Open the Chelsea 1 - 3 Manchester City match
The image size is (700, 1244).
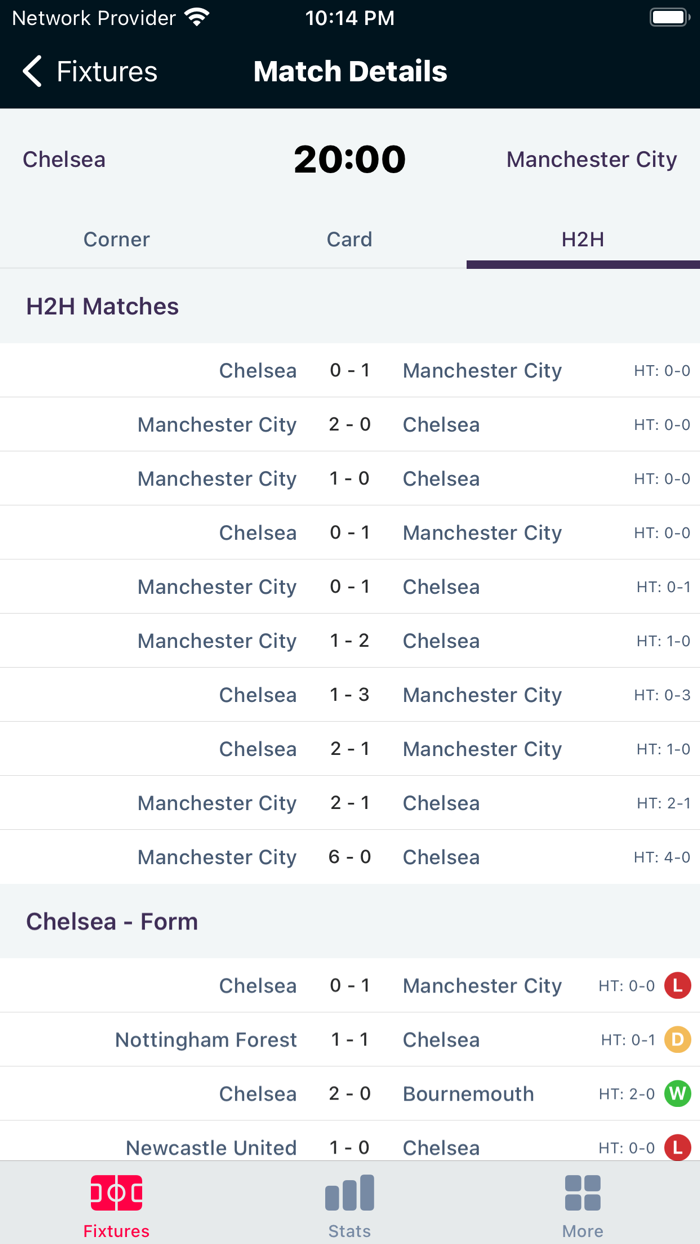[350, 696]
